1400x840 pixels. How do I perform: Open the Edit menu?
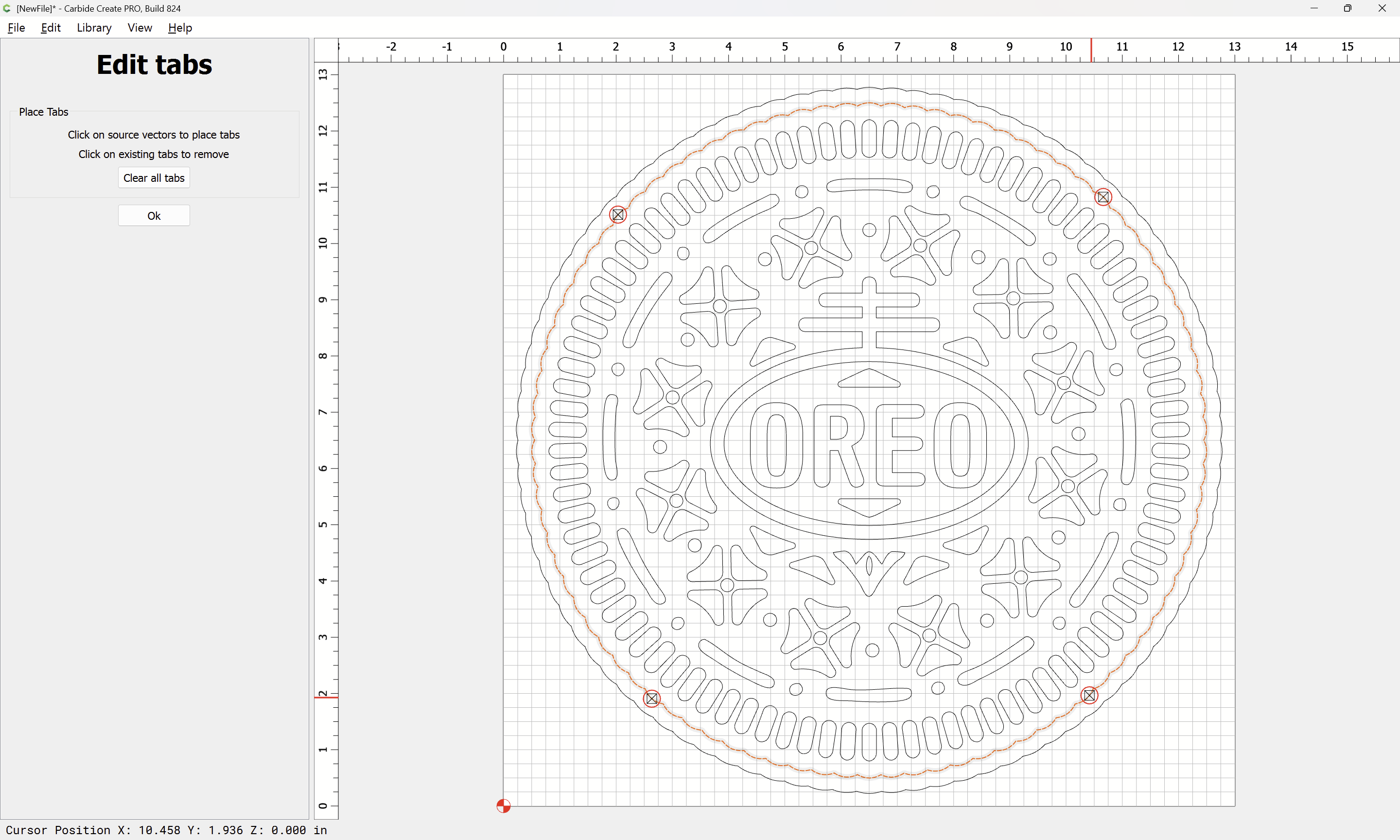[51, 27]
